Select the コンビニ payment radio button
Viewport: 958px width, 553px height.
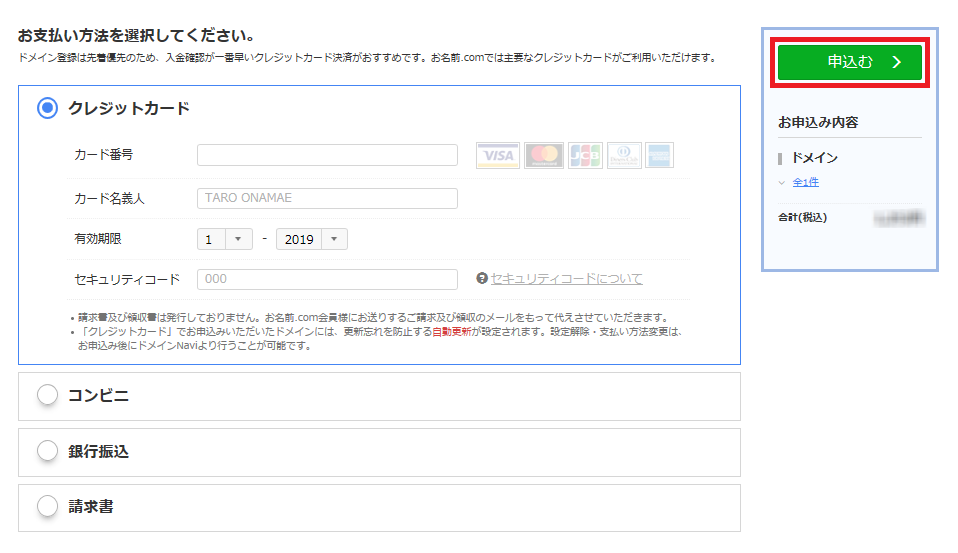coord(47,395)
